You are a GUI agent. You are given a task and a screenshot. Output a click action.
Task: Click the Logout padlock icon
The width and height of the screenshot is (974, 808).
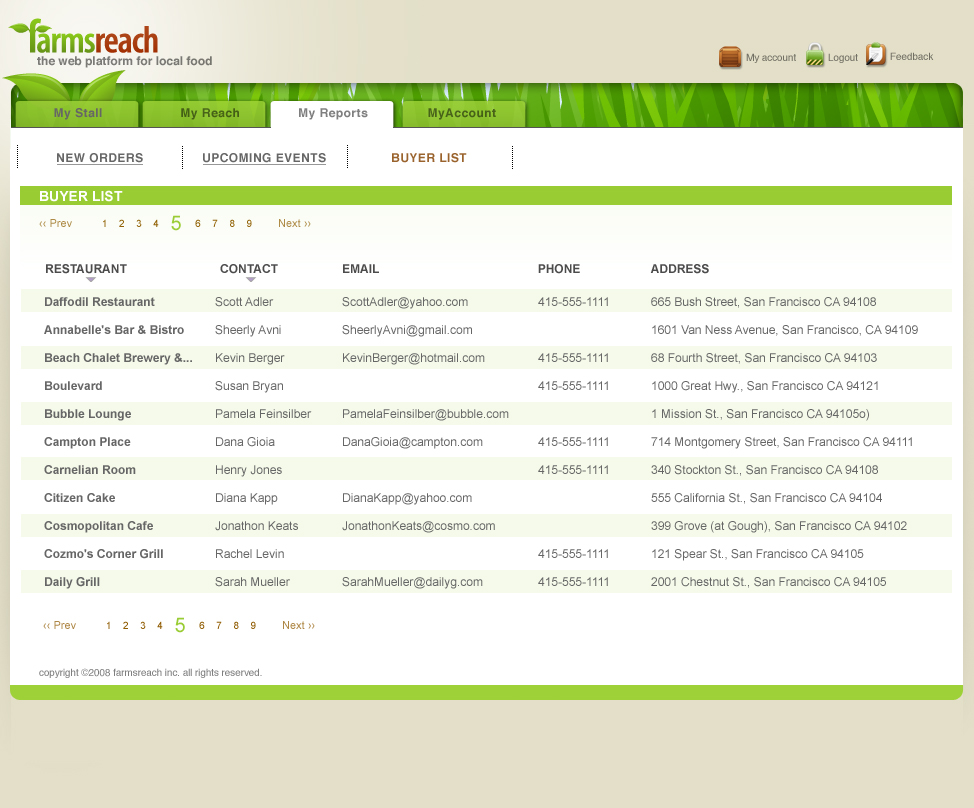[815, 56]
